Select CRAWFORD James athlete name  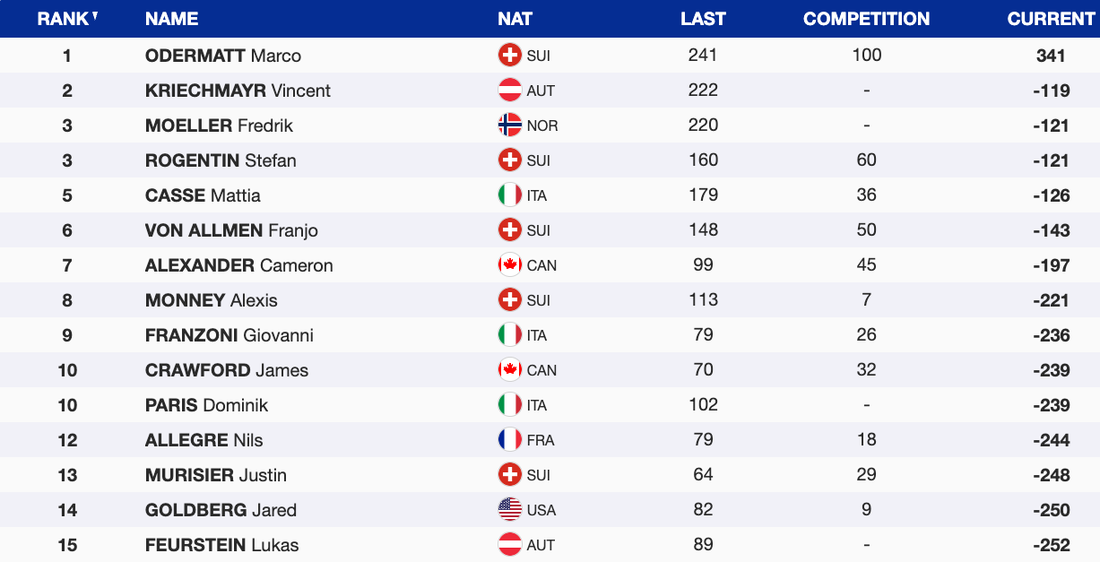(x=226, y=370)
